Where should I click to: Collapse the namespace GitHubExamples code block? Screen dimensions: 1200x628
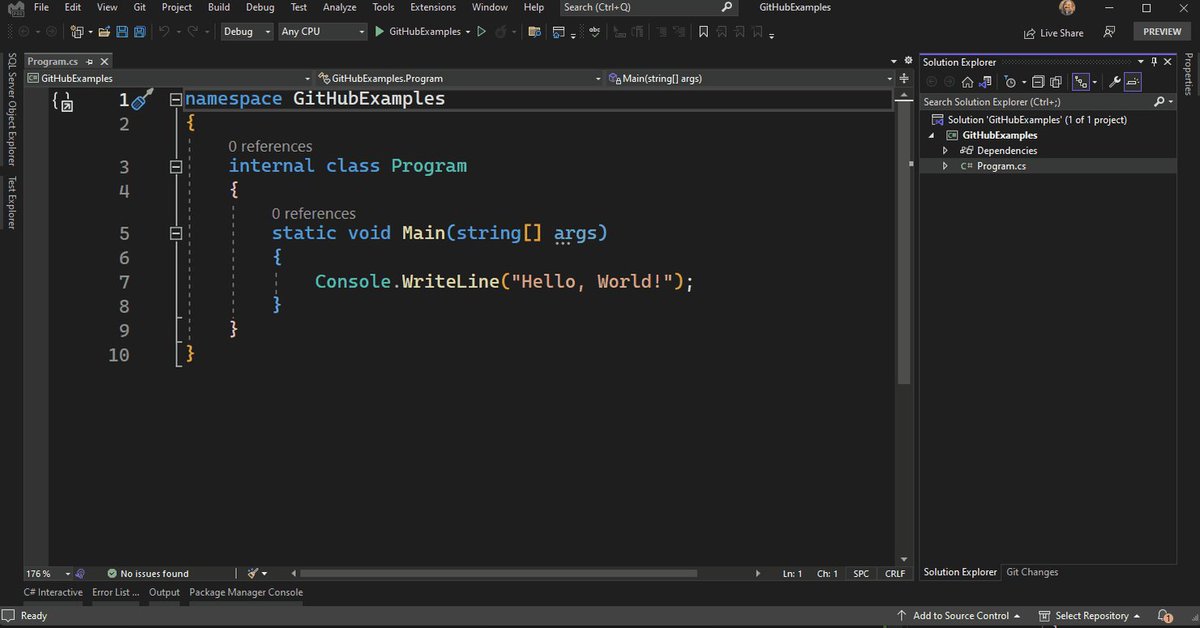coord(176,100)
